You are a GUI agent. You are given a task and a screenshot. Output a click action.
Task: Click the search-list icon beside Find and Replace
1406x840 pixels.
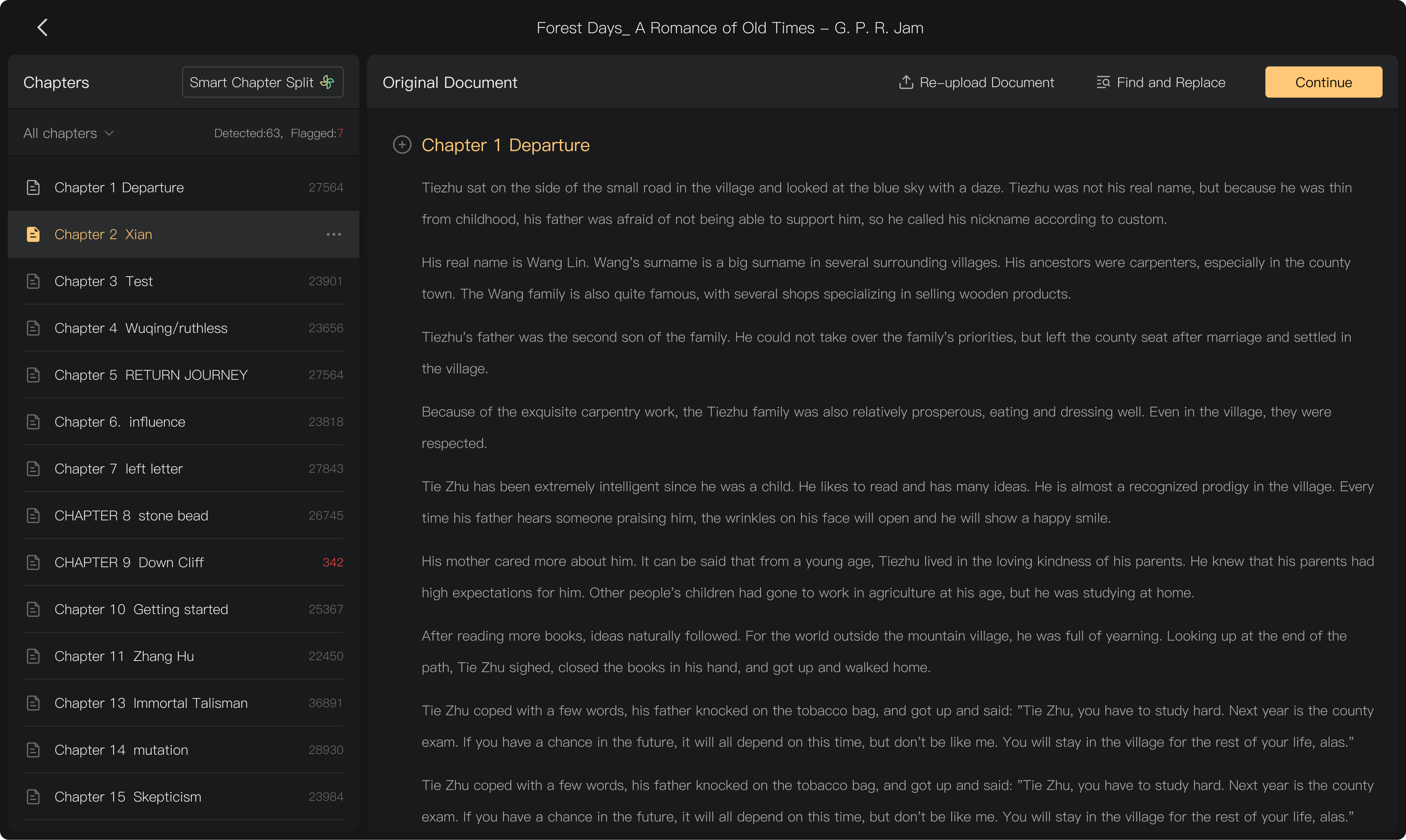pyautogui.click(x=1103, y=82)
